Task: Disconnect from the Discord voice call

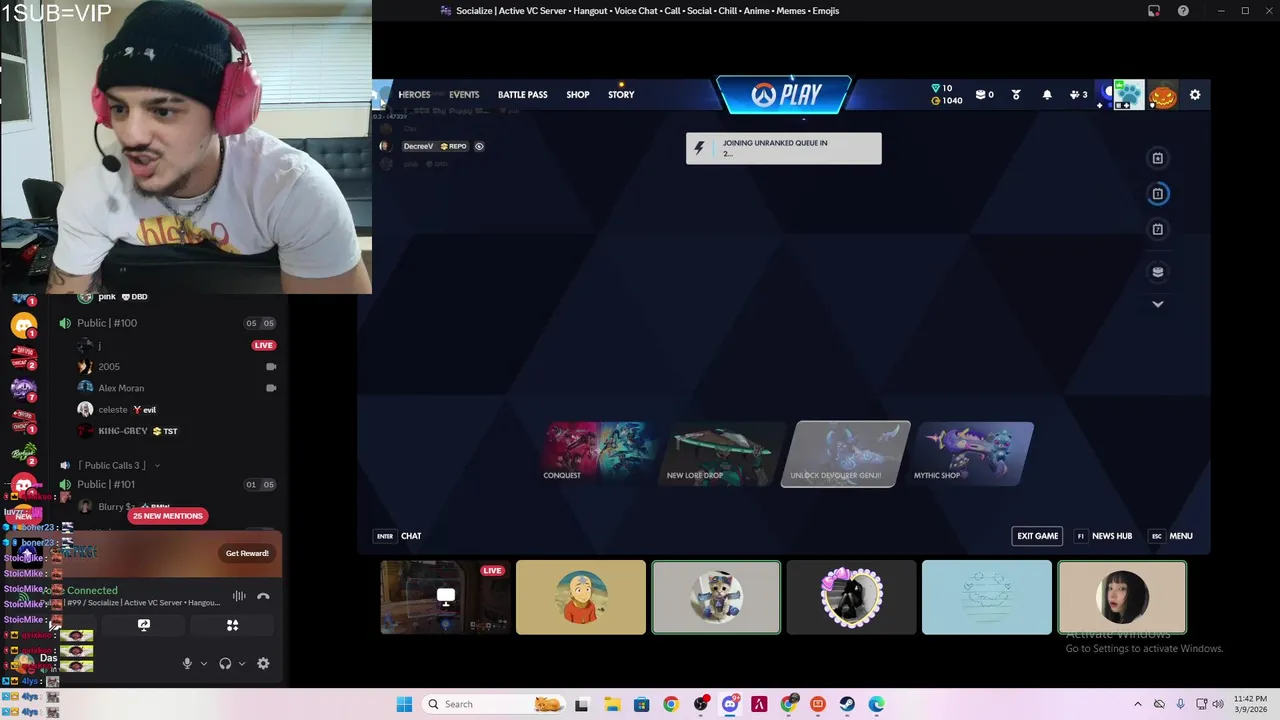Action: pos(263,596)
